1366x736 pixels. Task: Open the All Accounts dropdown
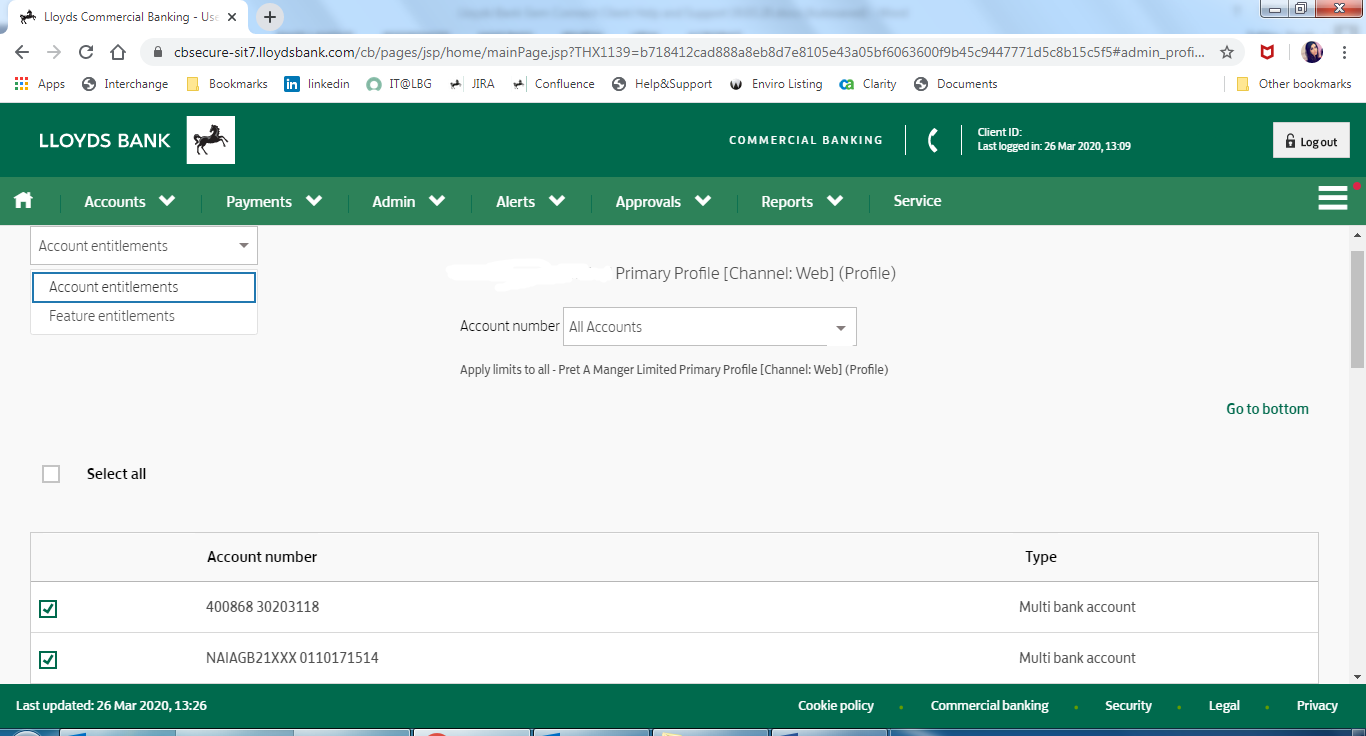[x=710, y=327]
